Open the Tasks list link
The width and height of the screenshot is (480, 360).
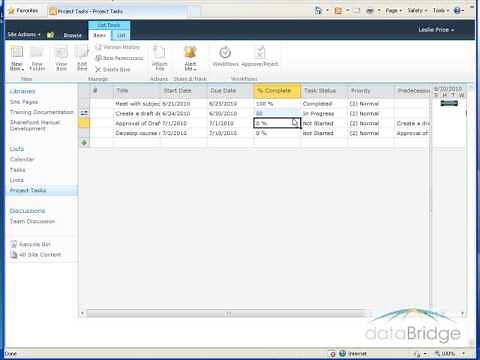tap(18, 170)
